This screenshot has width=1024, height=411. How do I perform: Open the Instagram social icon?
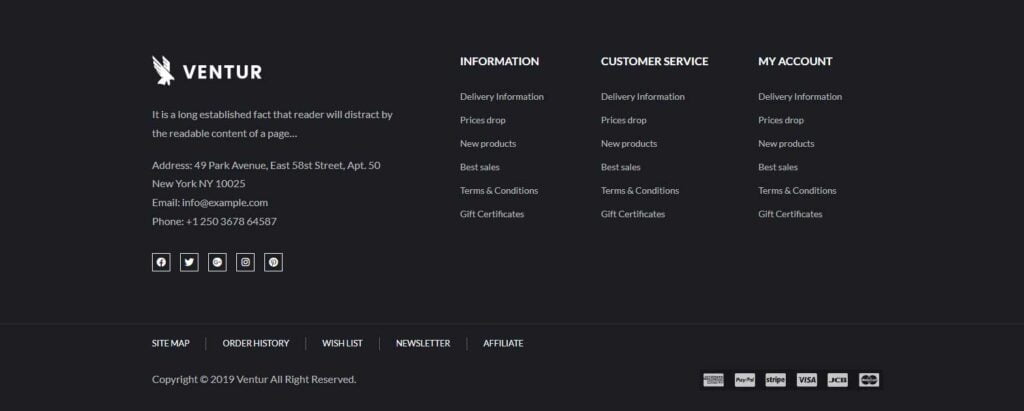click(246, 262)
